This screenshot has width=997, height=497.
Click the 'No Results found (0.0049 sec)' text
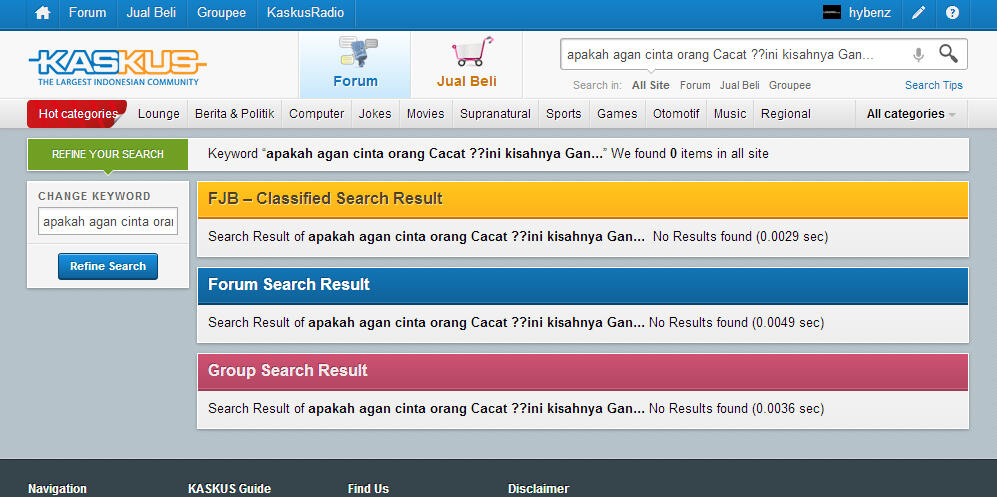(x=736, y=323)
